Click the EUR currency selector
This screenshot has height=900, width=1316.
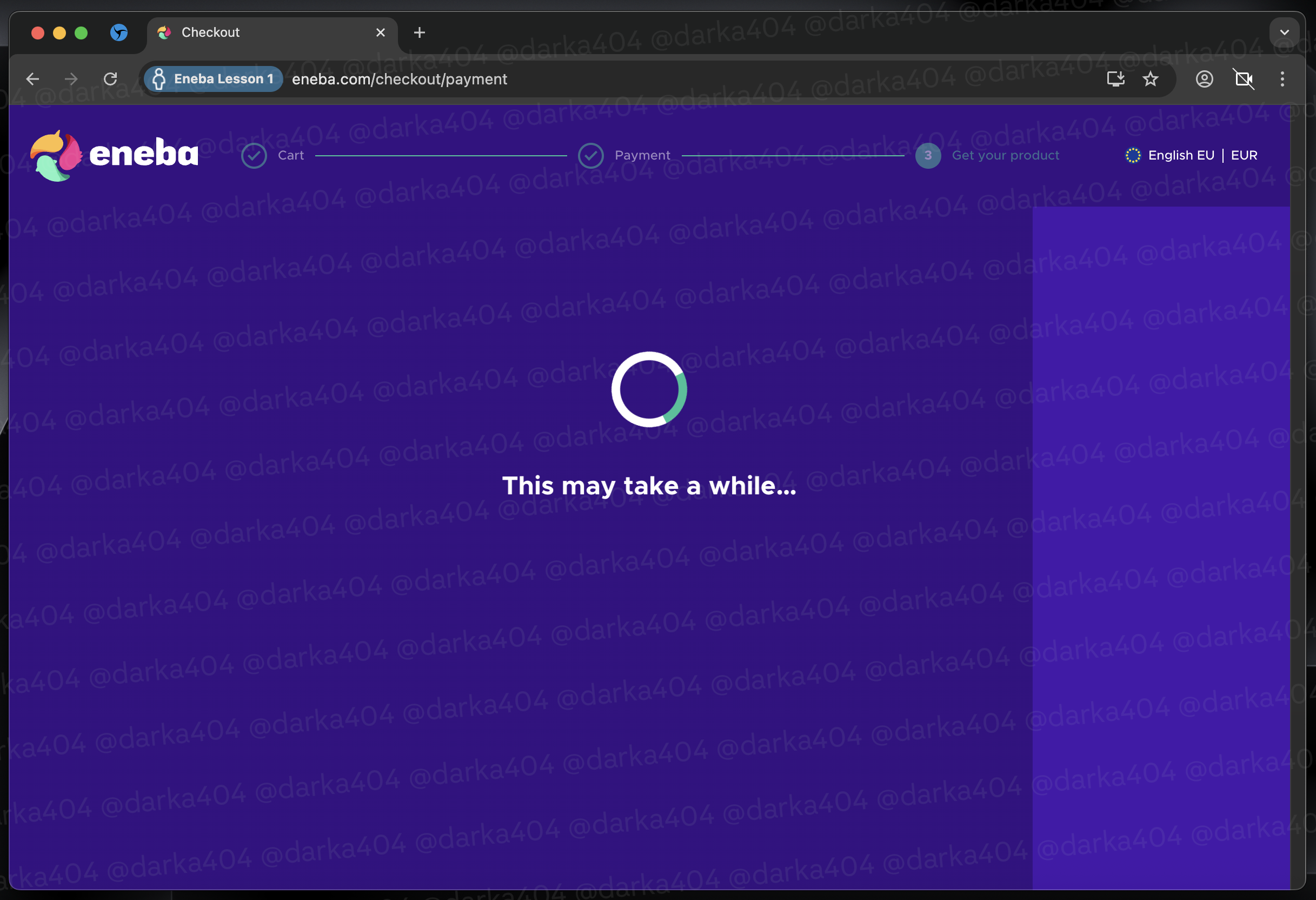[x=1244, y=155]
